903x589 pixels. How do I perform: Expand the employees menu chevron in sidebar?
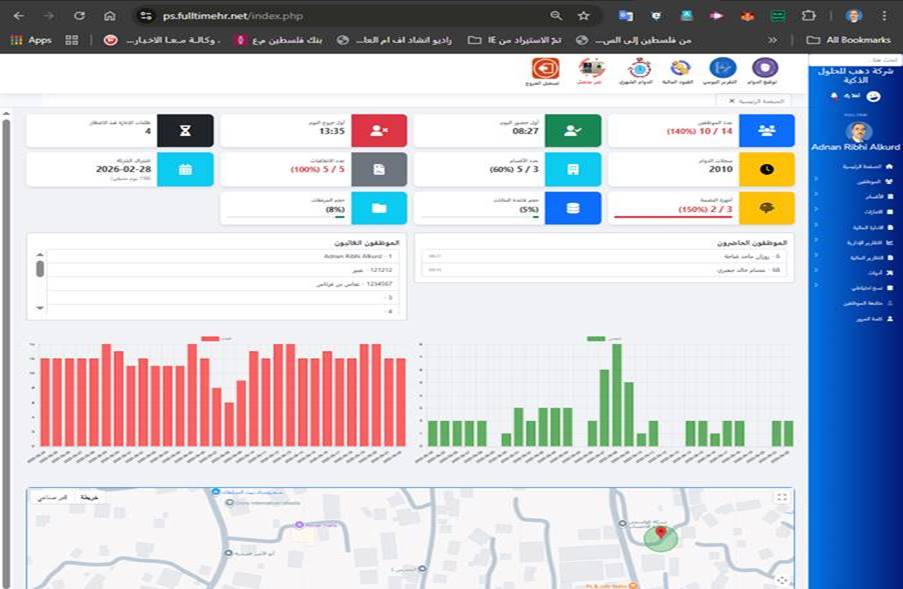[x=817, y=182]
